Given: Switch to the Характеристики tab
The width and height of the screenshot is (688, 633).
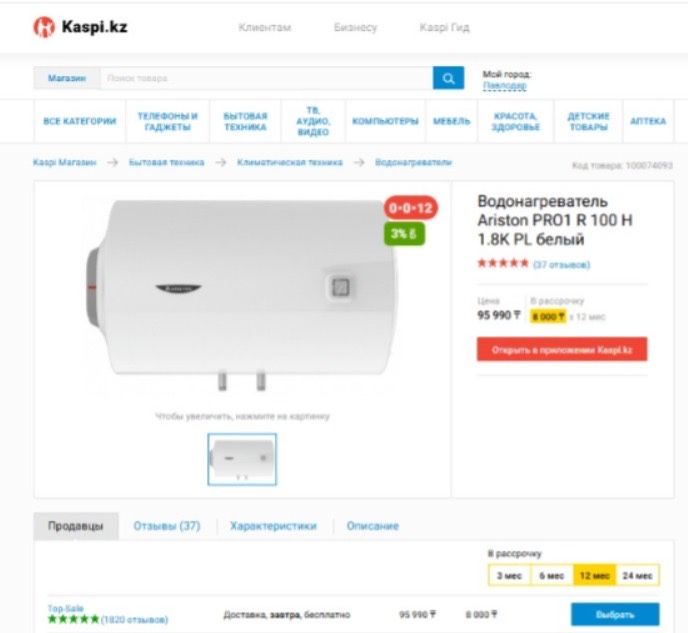Looking at the screenshot, I should coord(273,526).
